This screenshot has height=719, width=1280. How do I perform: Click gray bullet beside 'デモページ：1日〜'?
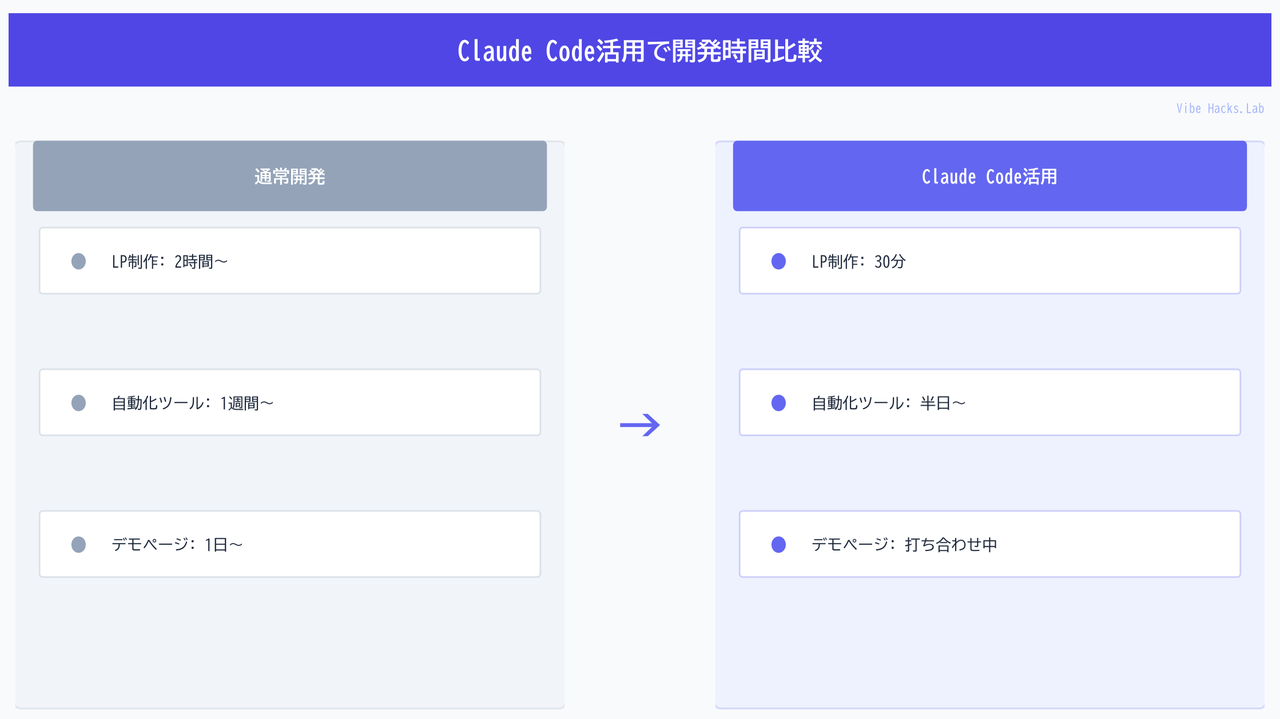click(x=79, y=545)
